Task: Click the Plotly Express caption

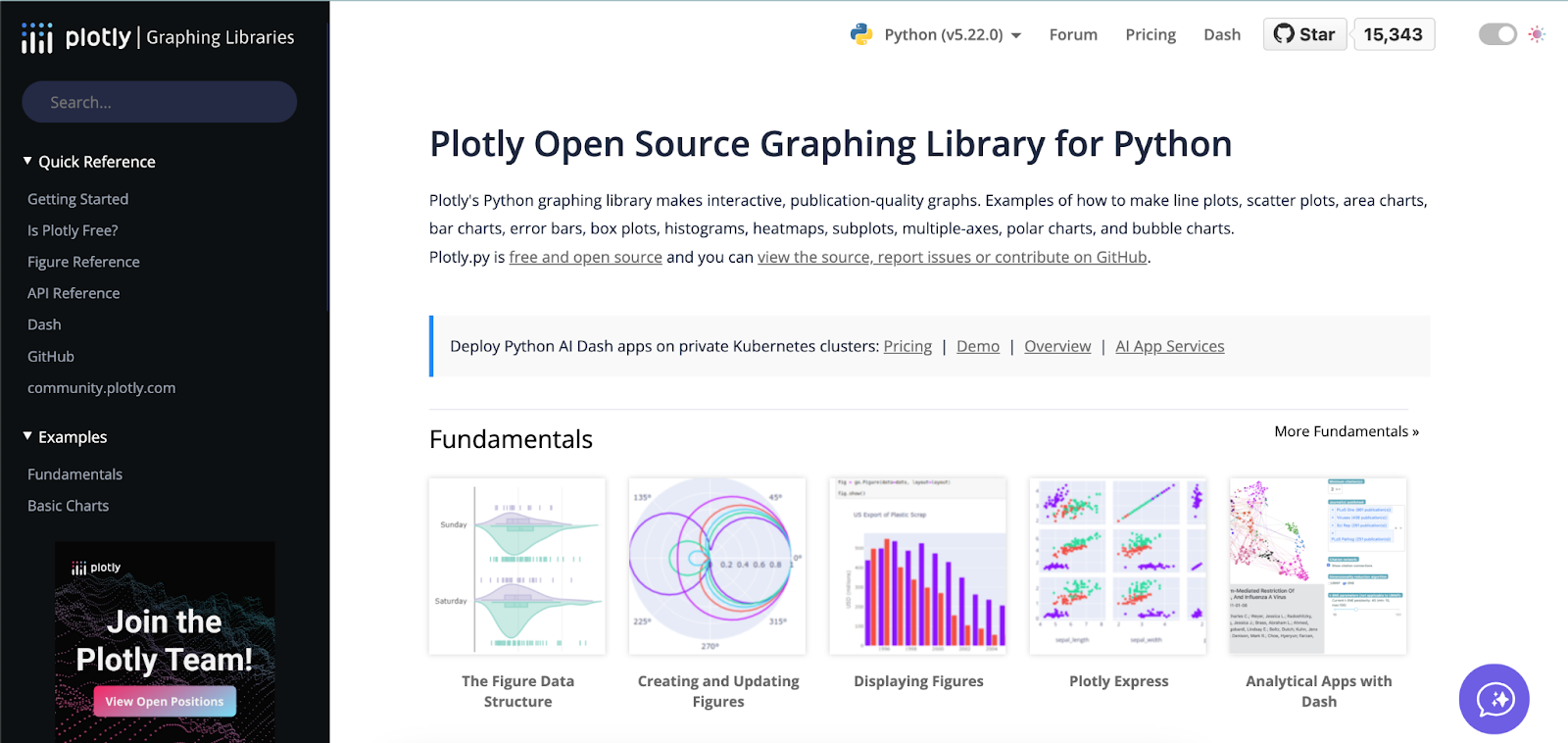Action: [1118, 681]
